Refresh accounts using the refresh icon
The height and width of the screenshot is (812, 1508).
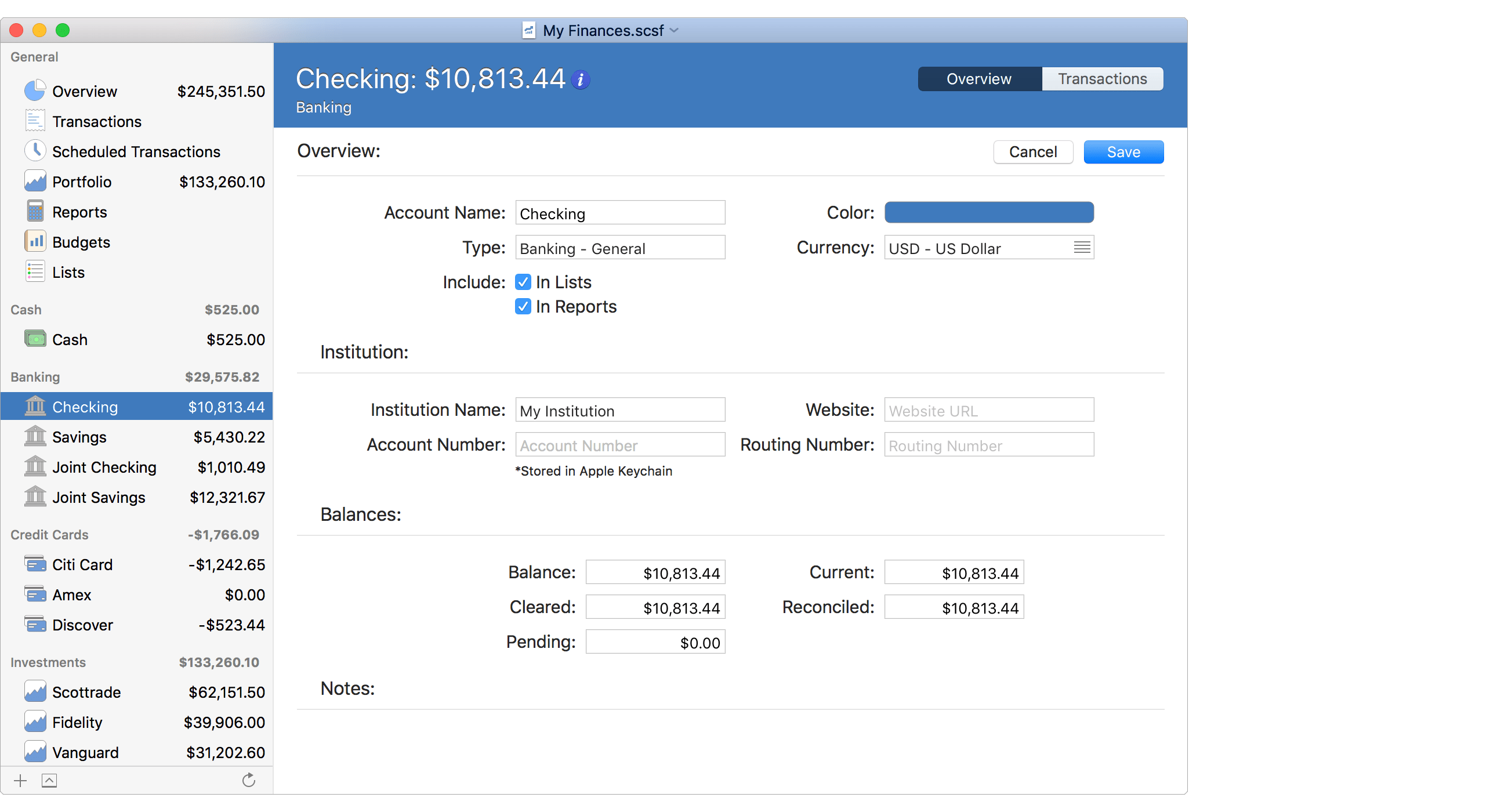(x=248, y=780)
